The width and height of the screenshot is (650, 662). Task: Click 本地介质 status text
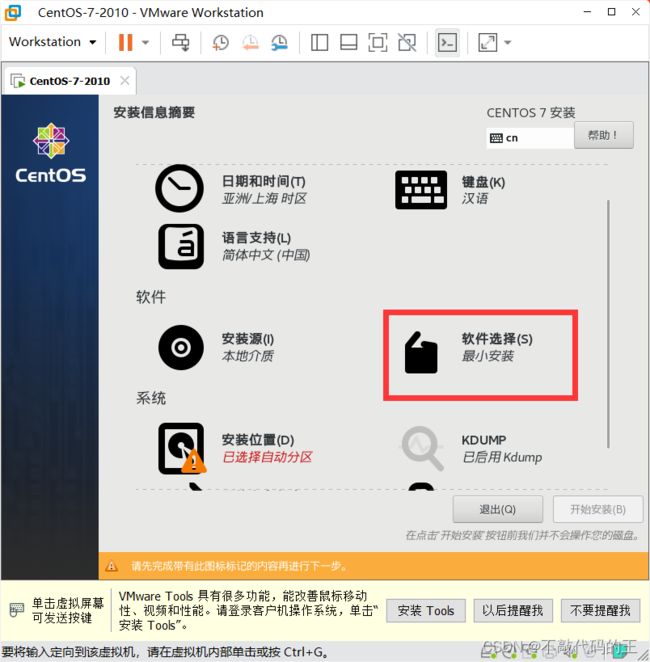[x=248, y=356]
